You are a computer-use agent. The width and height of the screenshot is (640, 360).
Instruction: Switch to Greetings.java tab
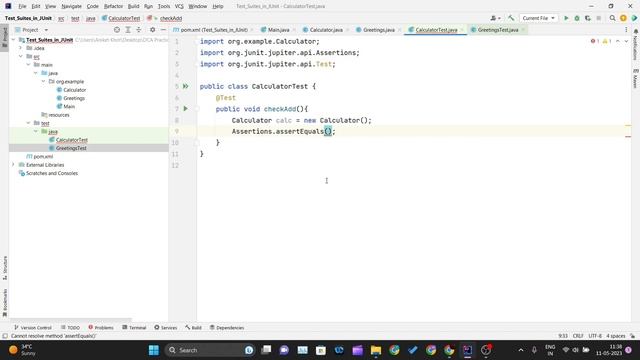378,30
